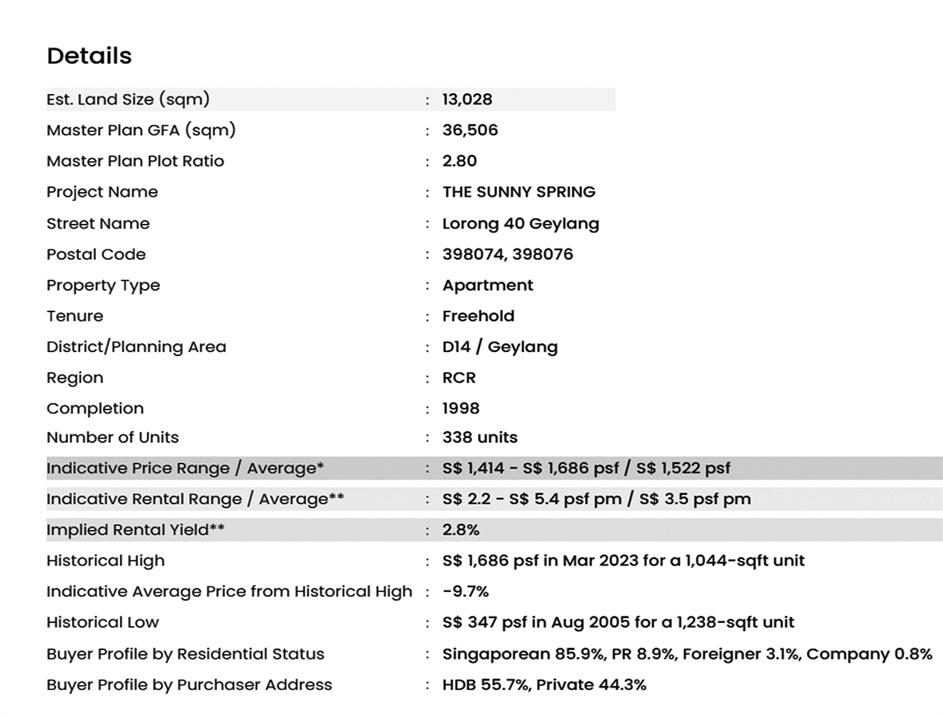Click street name Lorong 40 Geylang
This screenshot has height=717, width=943.
(x=520, y=224)
